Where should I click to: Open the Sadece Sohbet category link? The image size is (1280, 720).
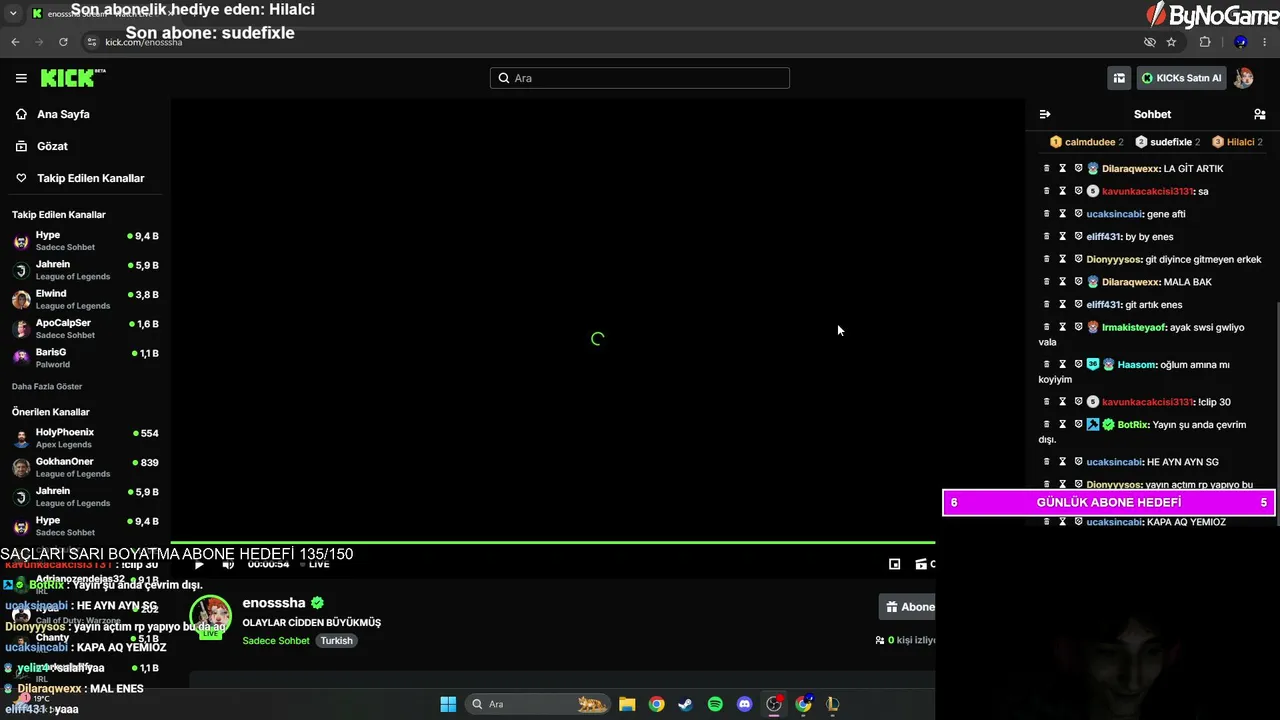pyautogui.click(x=276, y=641)
